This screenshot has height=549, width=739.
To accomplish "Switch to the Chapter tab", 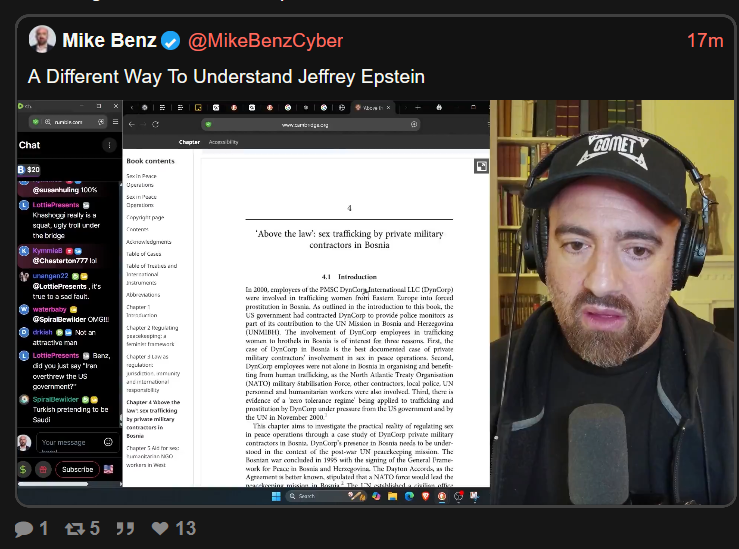I will (189, 142).
